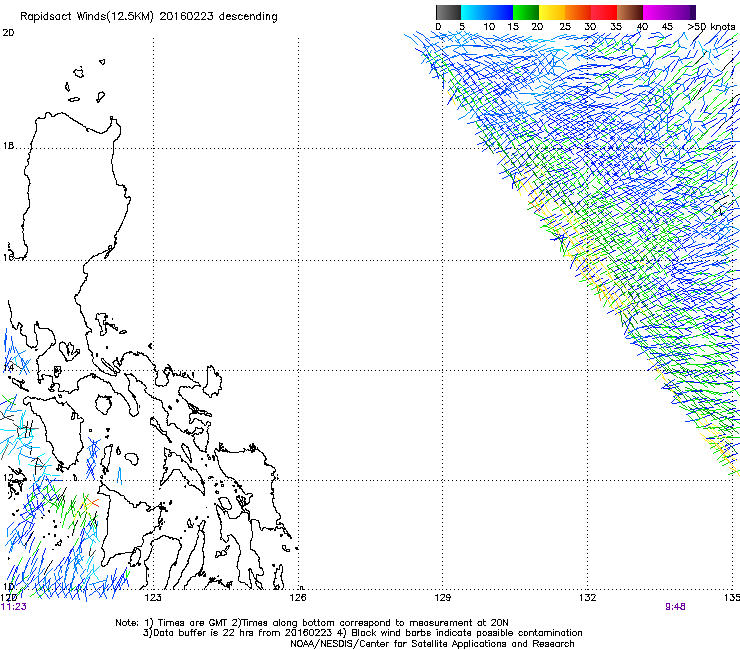The image size is (740, 650).
Task: Click the dark purple 45-50 knots segment
Action: tap(682, 12)
